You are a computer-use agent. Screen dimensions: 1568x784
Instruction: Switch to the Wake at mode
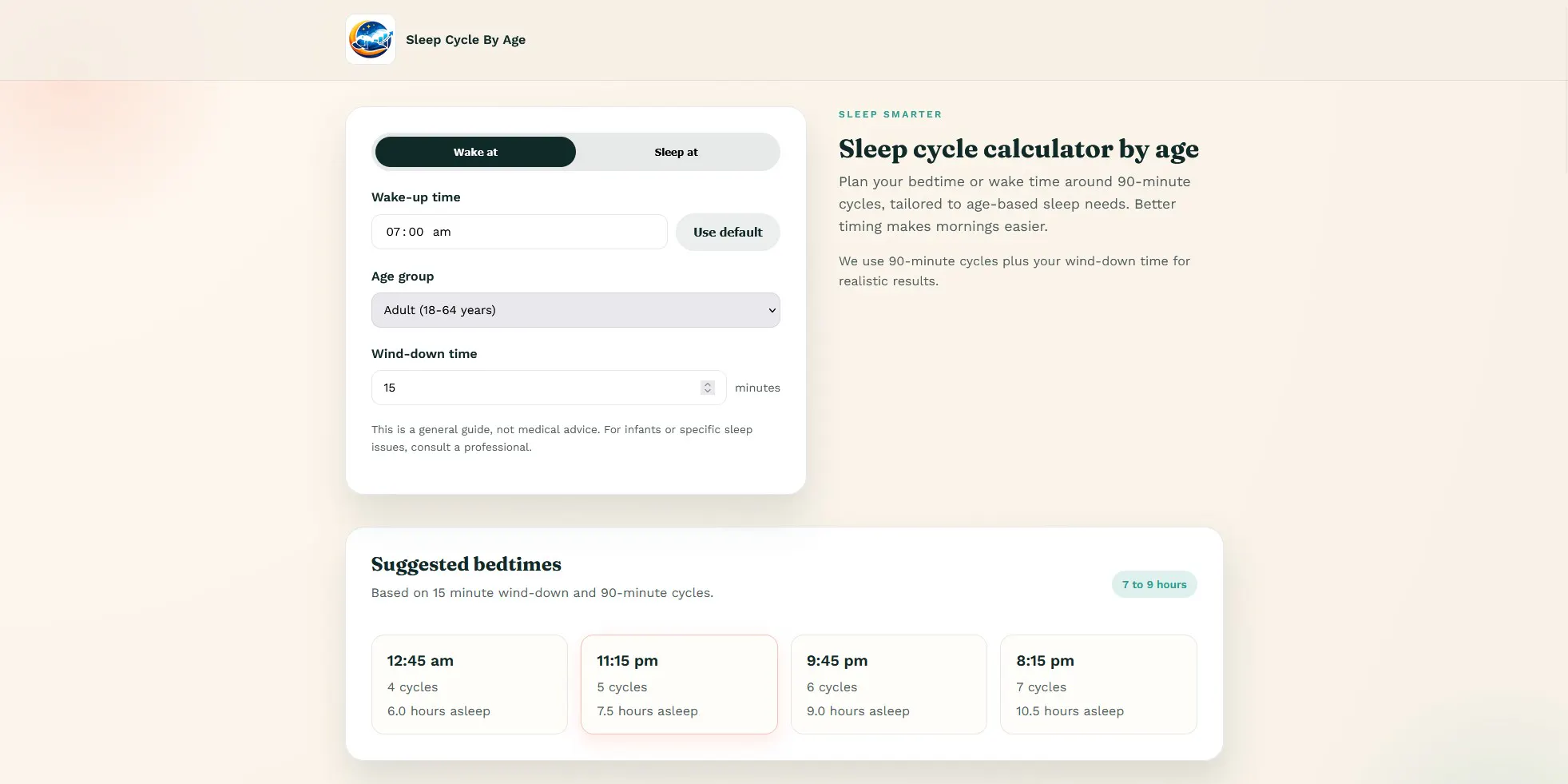click(475, 152)
